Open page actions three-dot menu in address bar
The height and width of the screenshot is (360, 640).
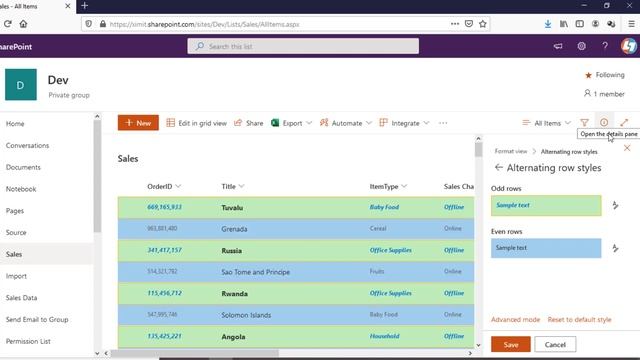pos(455,24)
